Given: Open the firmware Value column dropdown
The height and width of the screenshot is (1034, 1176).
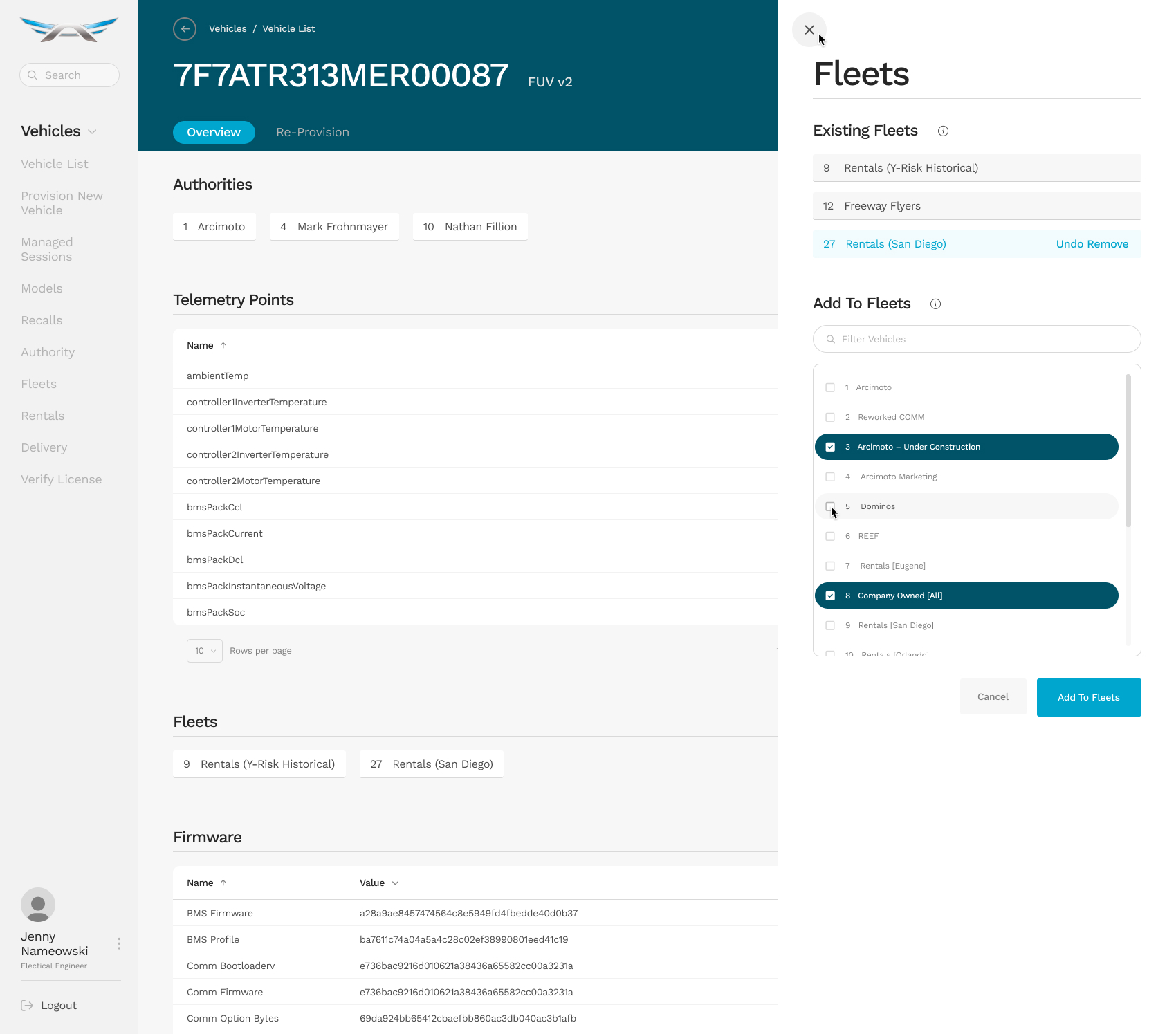Looking at the screenshot, I should click(395, 883).
